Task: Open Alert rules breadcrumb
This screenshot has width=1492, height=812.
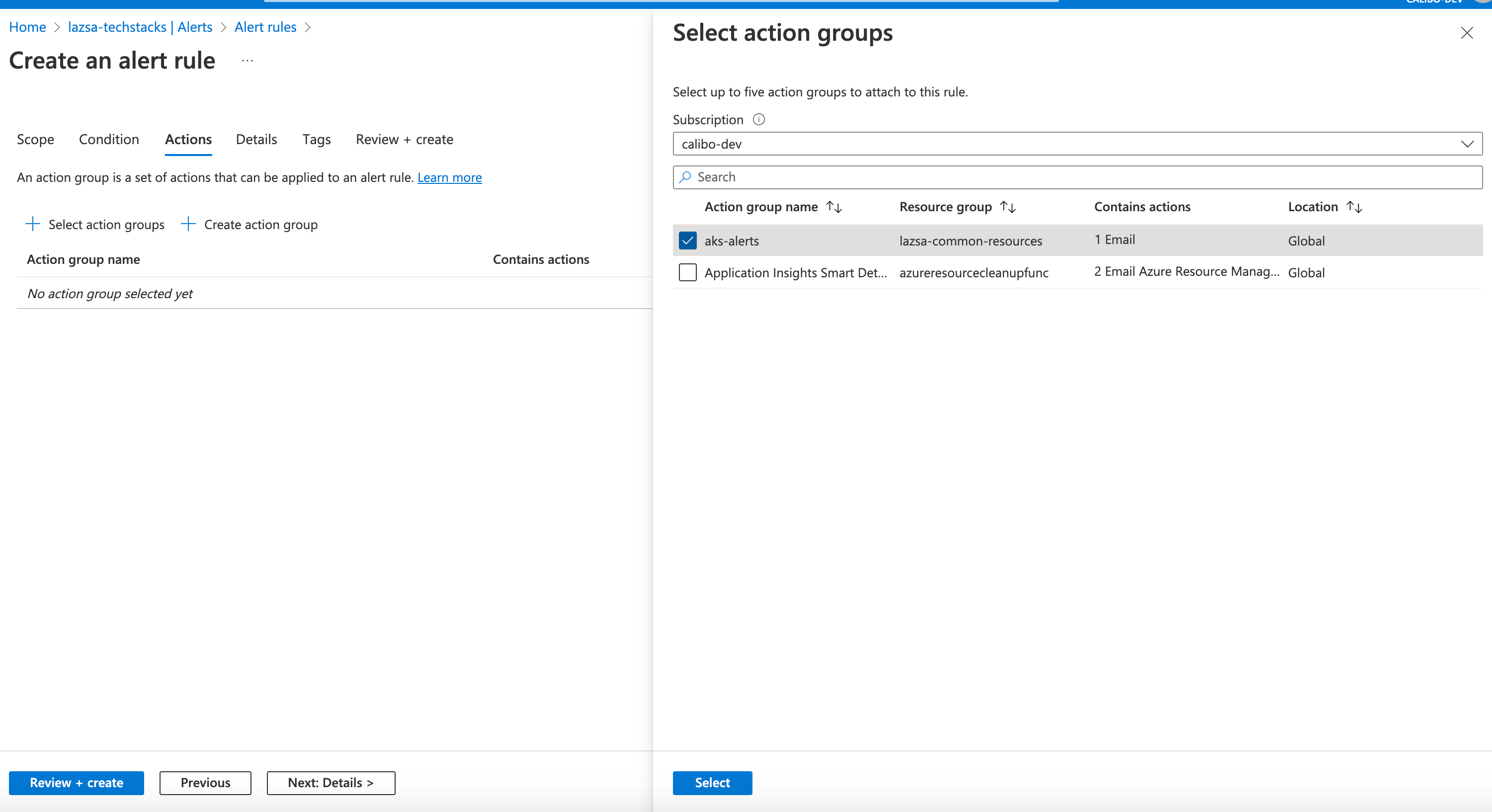Action: click(265, 27)
